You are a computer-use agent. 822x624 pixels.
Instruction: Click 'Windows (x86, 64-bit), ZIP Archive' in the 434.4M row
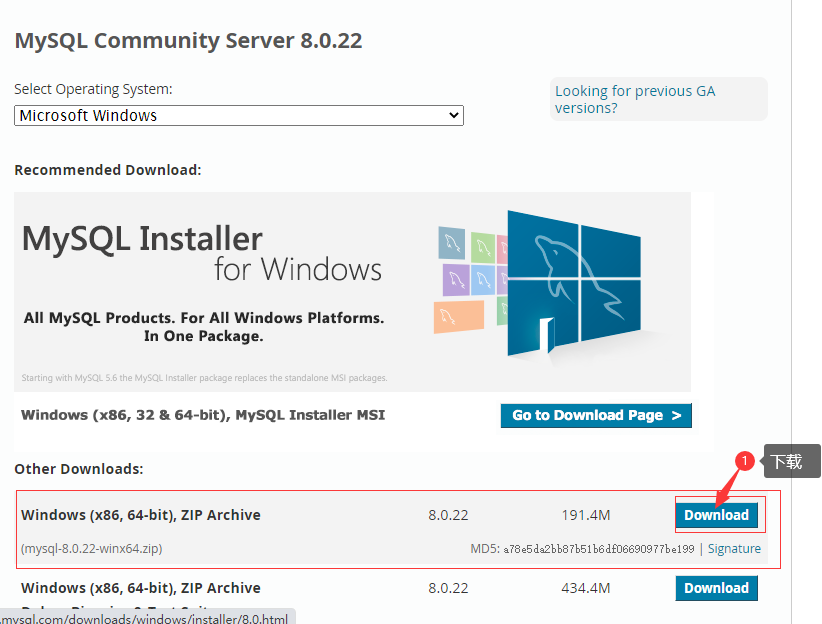click(x=140, y=588)
